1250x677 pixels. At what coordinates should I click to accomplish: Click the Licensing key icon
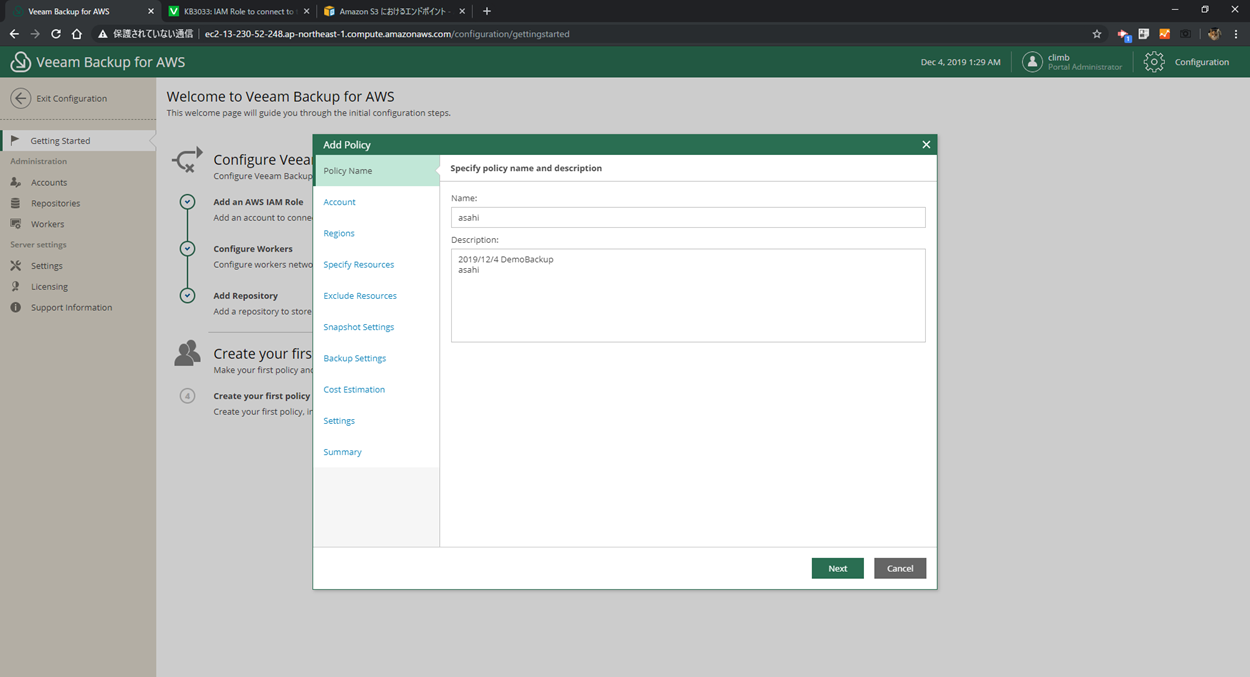click(x=15, y=286)
